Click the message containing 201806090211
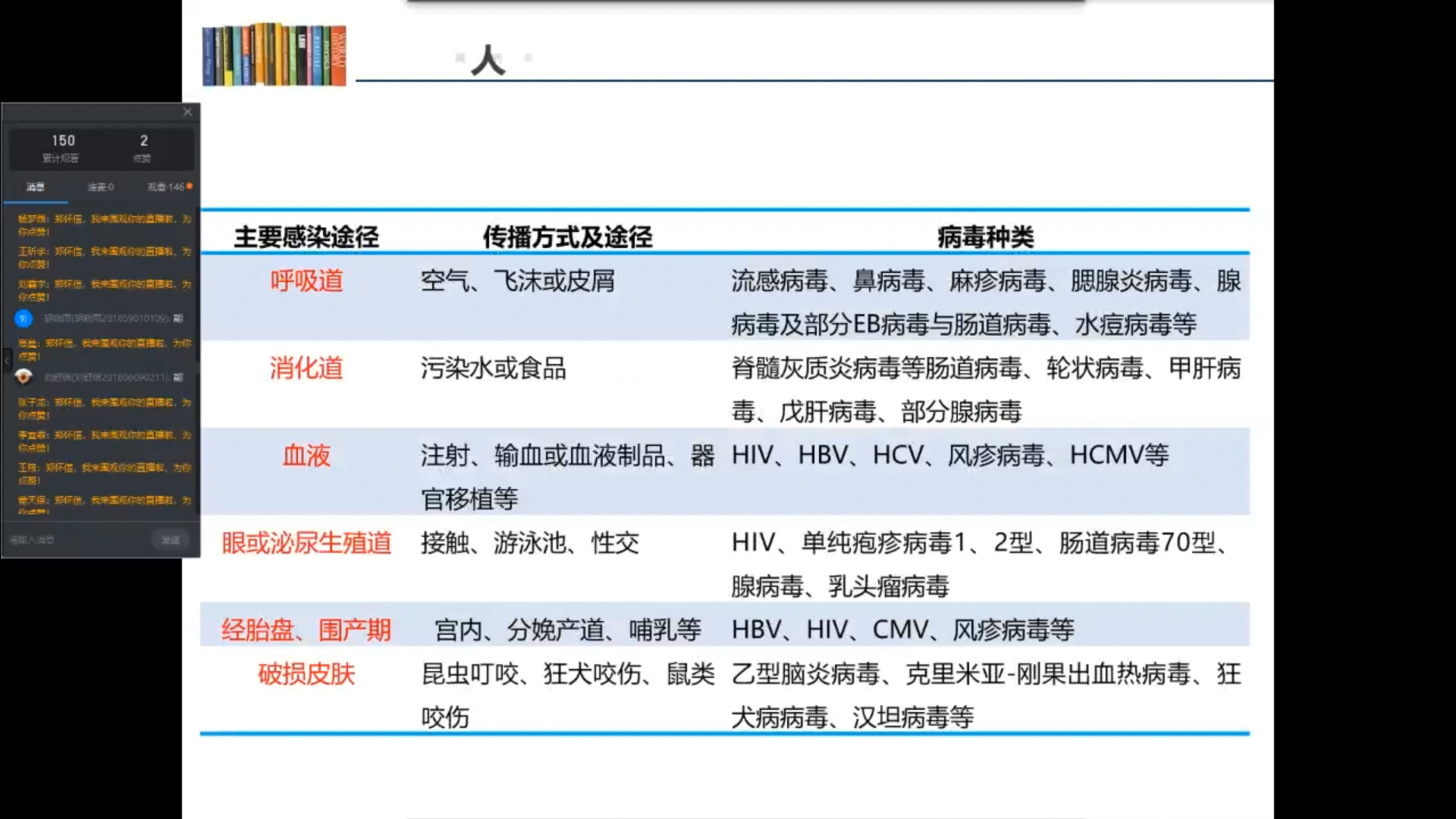This screenshot has width=1456, height=819. (x=112, y=377)
